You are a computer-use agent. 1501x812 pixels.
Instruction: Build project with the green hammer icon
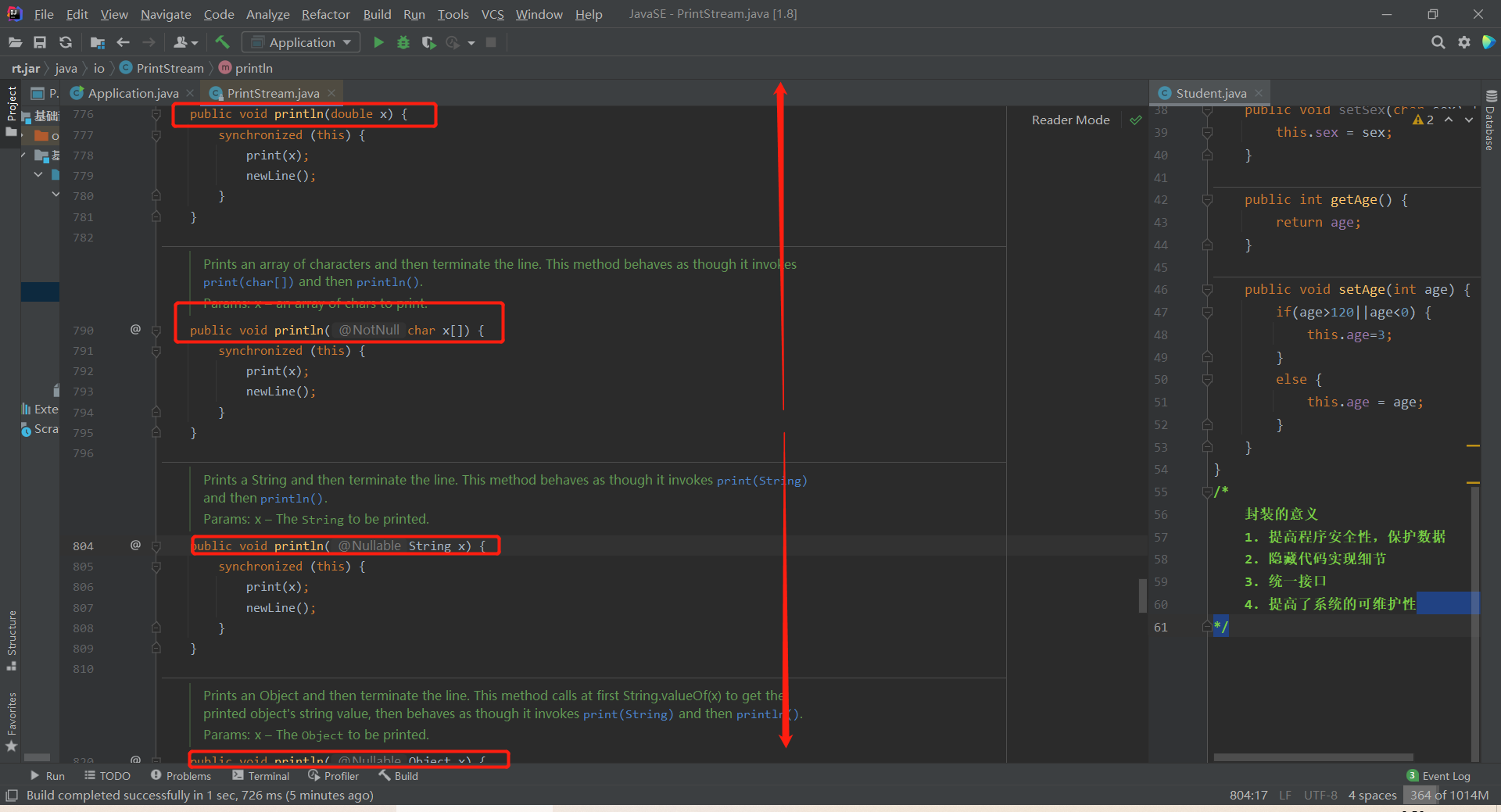(x=222, y=42)
